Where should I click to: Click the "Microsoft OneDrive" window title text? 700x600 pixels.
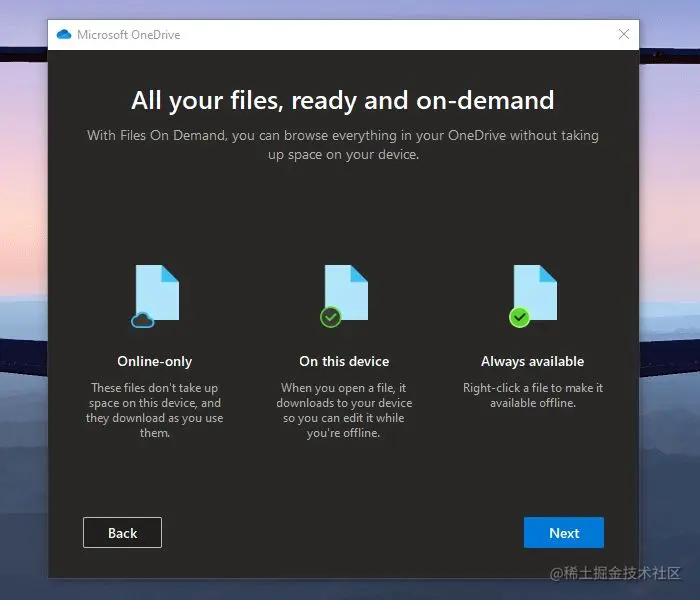[x=129, y=35]
